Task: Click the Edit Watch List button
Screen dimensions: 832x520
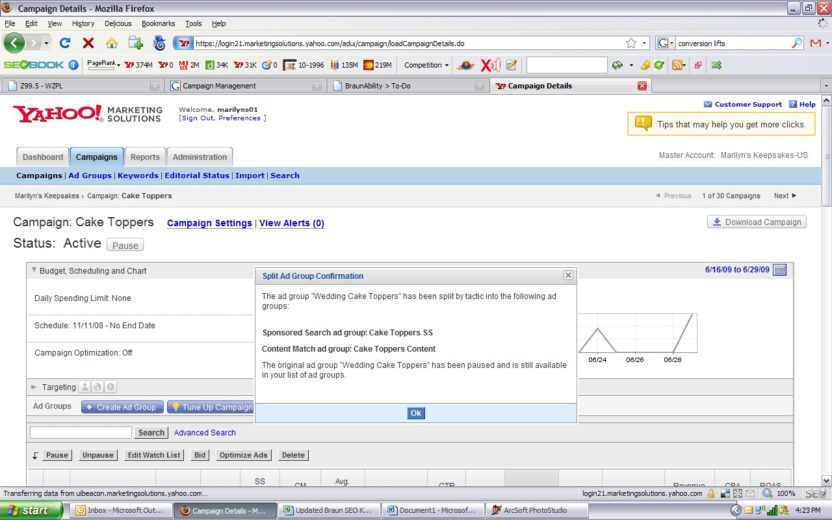Action: pyautogui.click(x=154, y=455)
